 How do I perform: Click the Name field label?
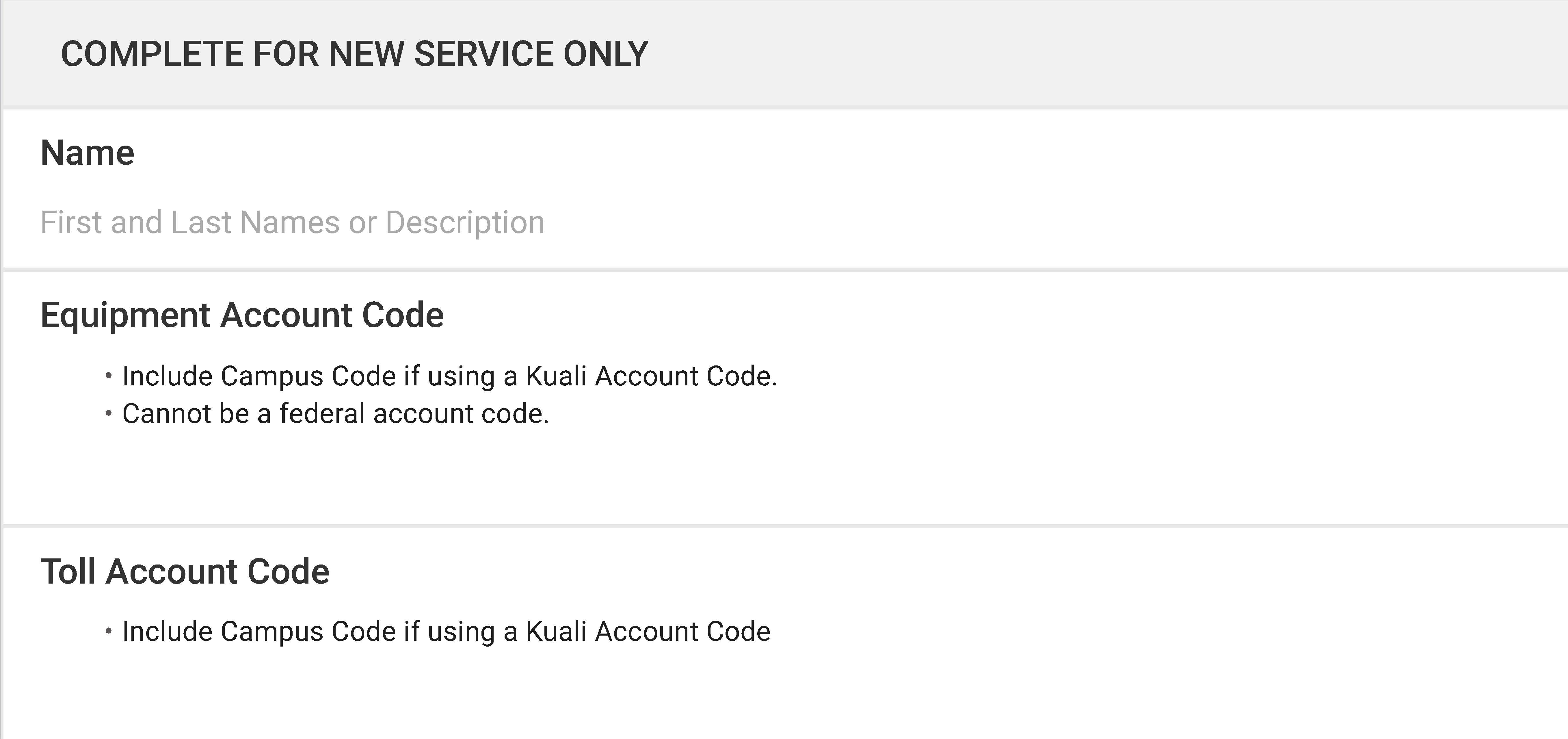[x=87, y=153]
